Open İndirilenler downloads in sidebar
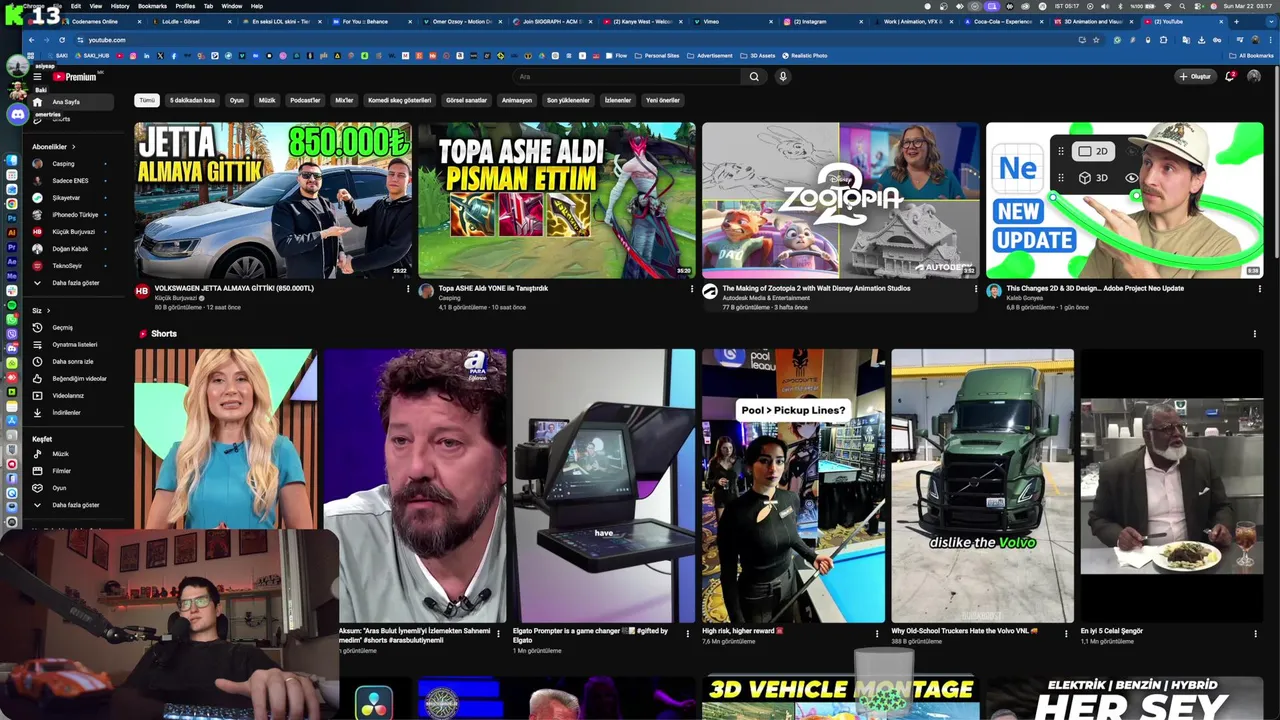The image size is (1280, 720). click(72, 412)
